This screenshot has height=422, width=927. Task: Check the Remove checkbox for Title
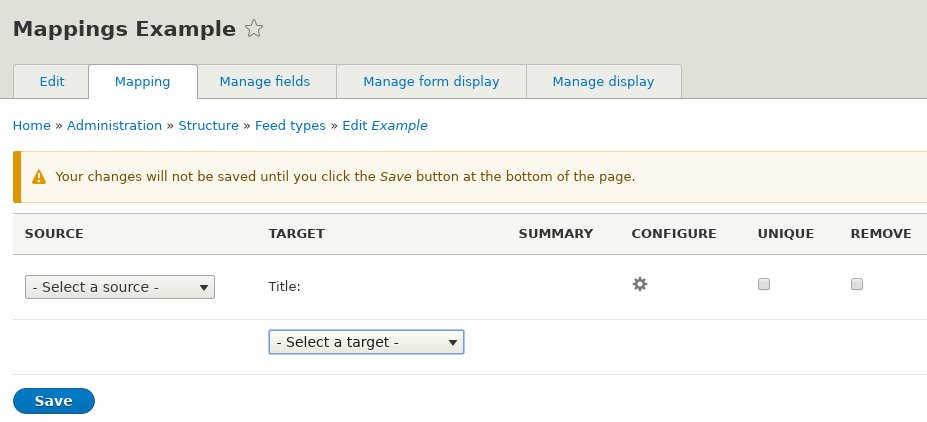pos(857,284)
